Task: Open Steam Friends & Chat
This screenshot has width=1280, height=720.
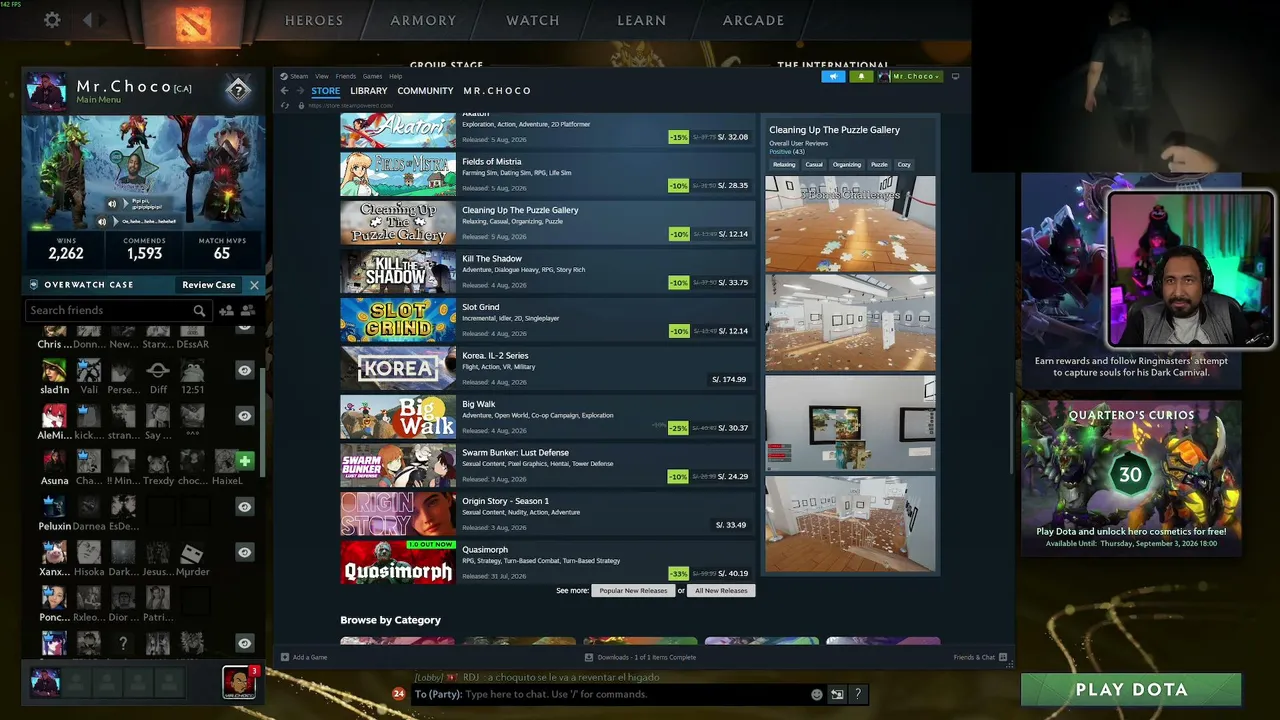Action: (980, 657)
